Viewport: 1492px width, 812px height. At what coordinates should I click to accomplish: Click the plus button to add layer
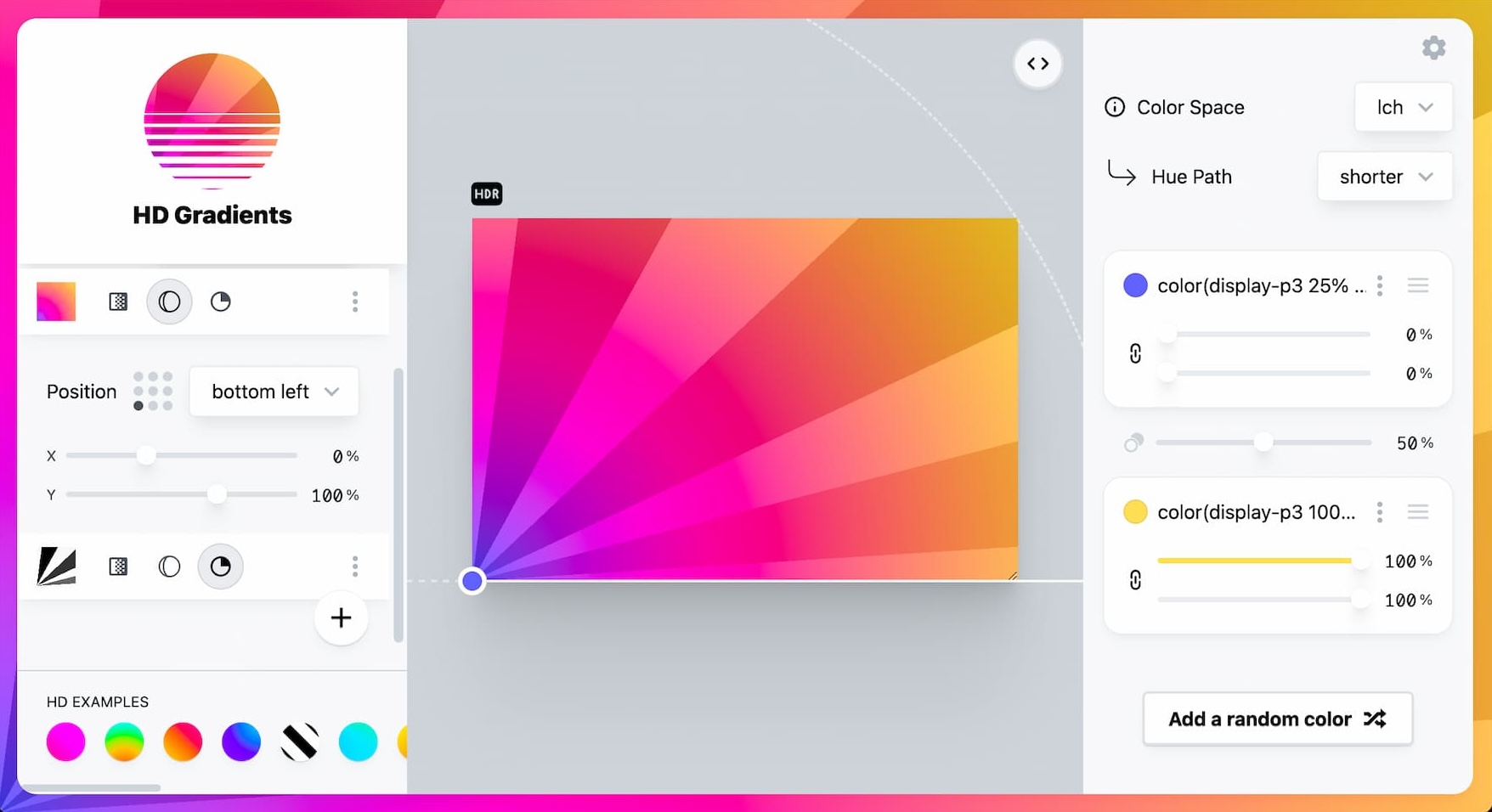[x=341, y=617]
